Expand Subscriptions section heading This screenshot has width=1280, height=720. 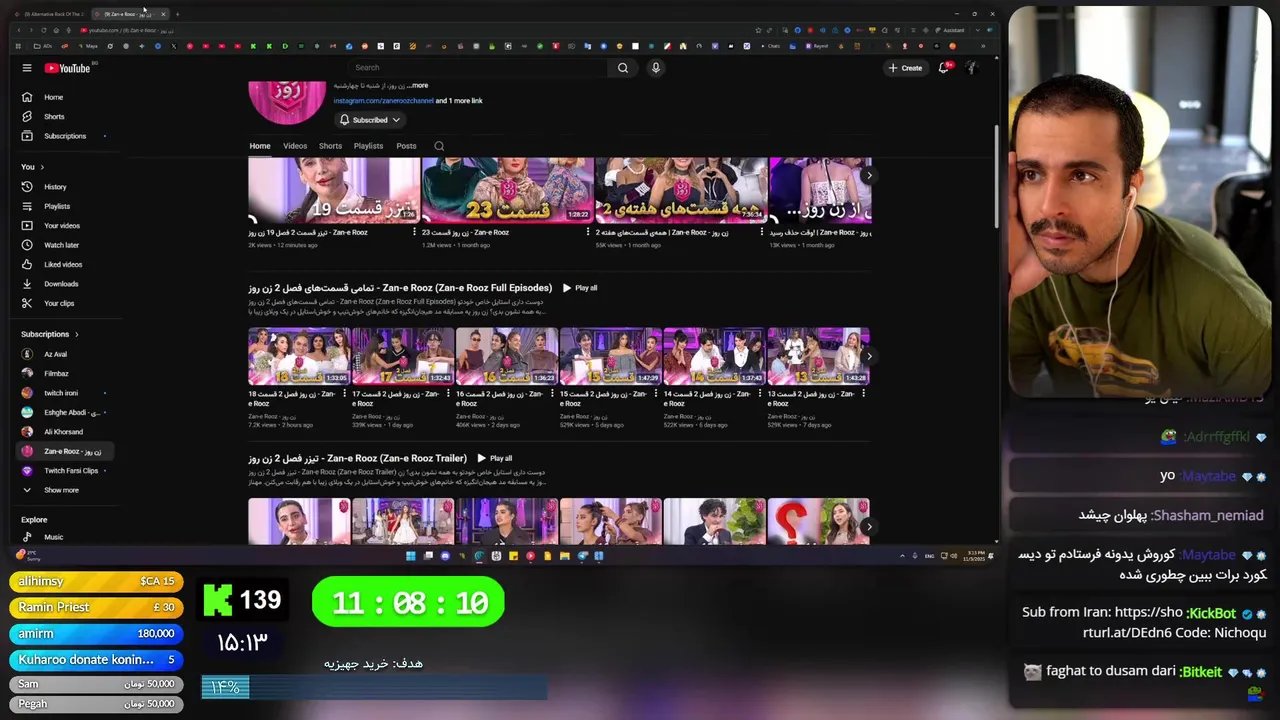[49, 334]
